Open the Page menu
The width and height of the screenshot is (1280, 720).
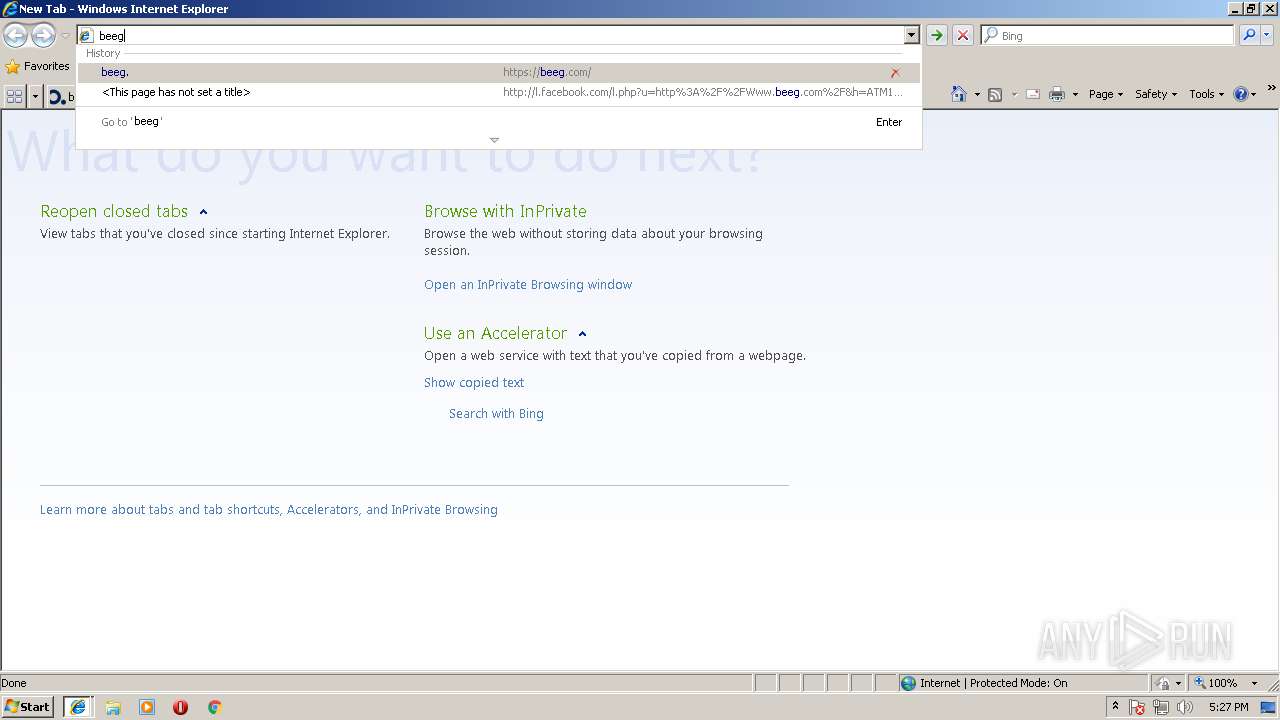point(1105,94)
